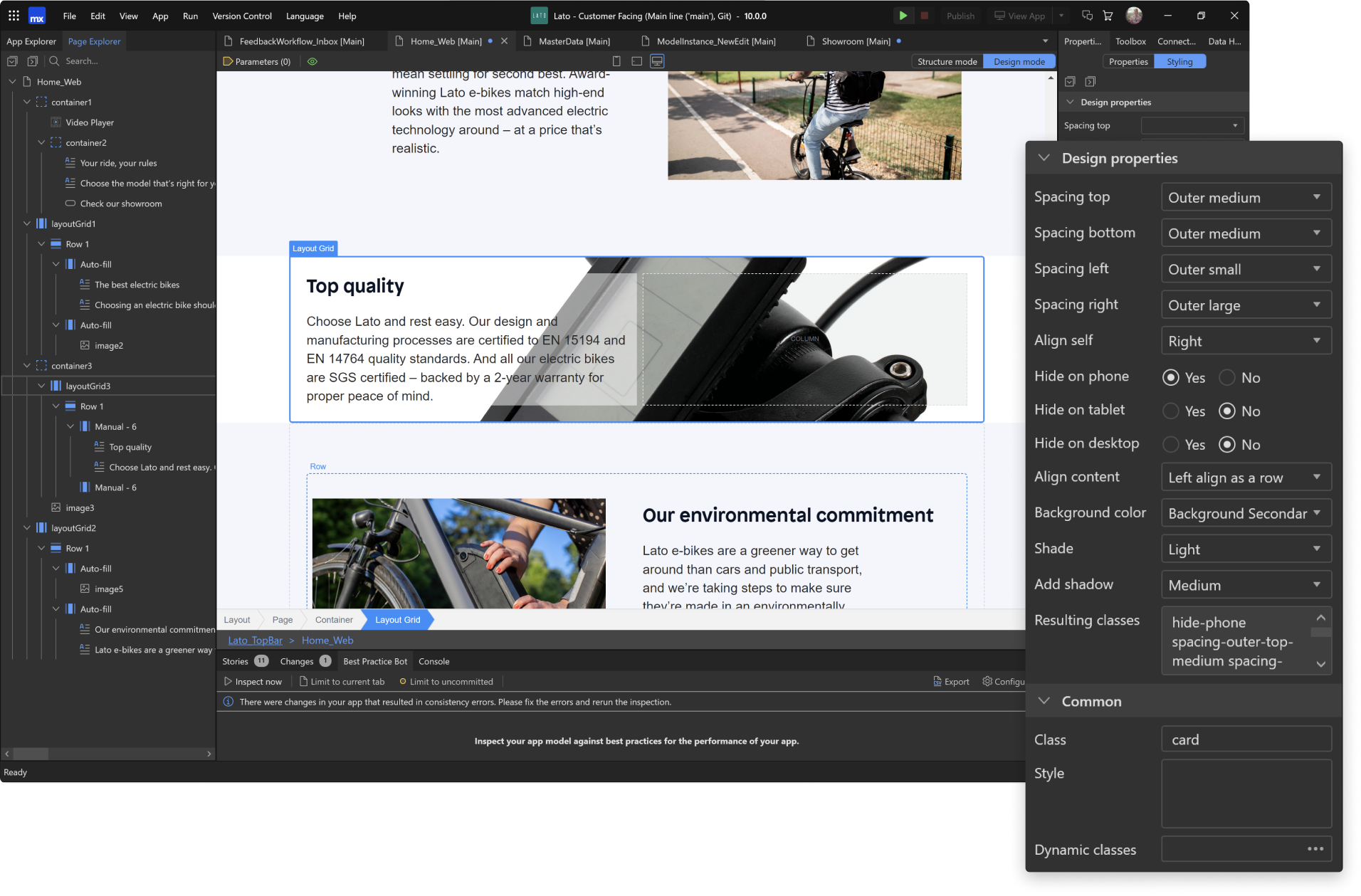Viewport: 1361px width, 896px height.
Task: Click the Container breadcrumb
Action: [x=334, y=620]
